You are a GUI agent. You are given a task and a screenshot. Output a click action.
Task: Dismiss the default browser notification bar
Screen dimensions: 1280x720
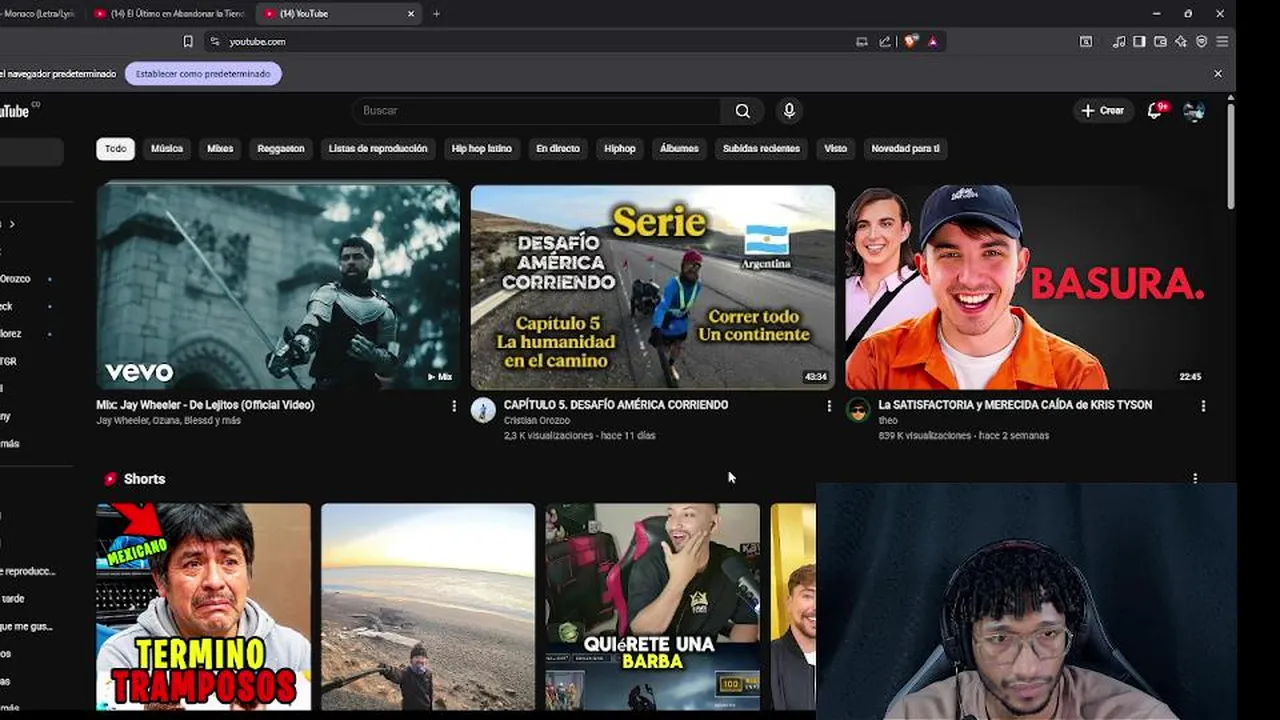[x=1217, y=73]
